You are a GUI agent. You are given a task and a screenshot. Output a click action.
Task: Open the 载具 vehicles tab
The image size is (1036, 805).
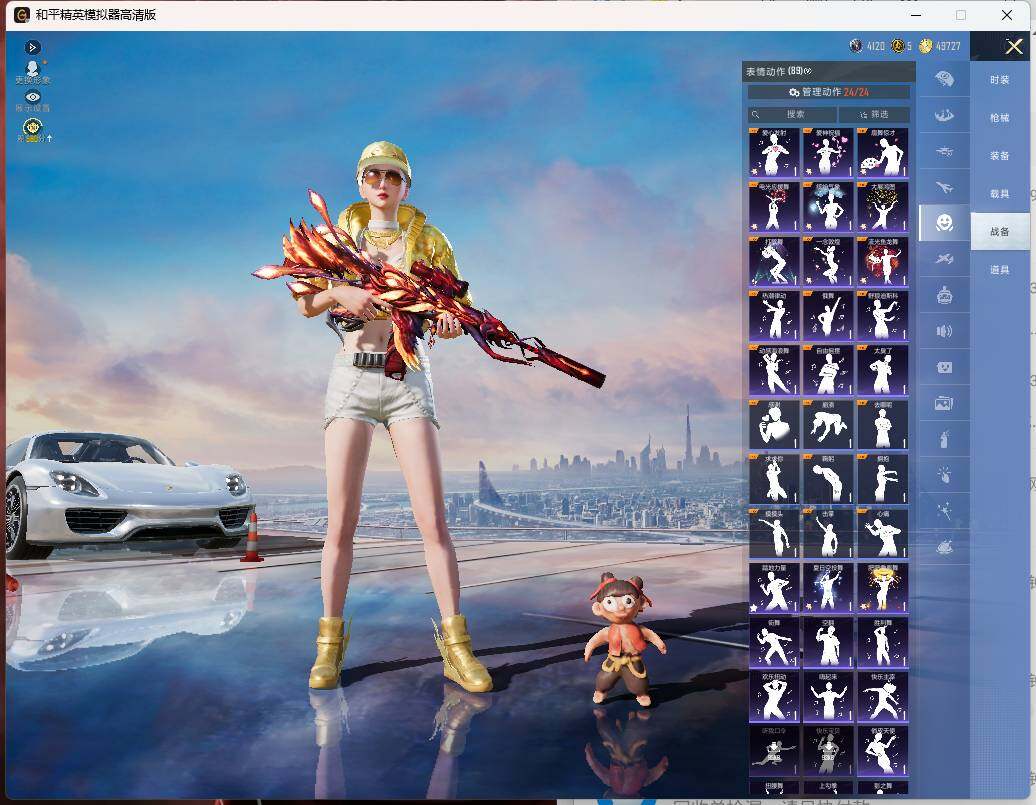point(1000,194)
